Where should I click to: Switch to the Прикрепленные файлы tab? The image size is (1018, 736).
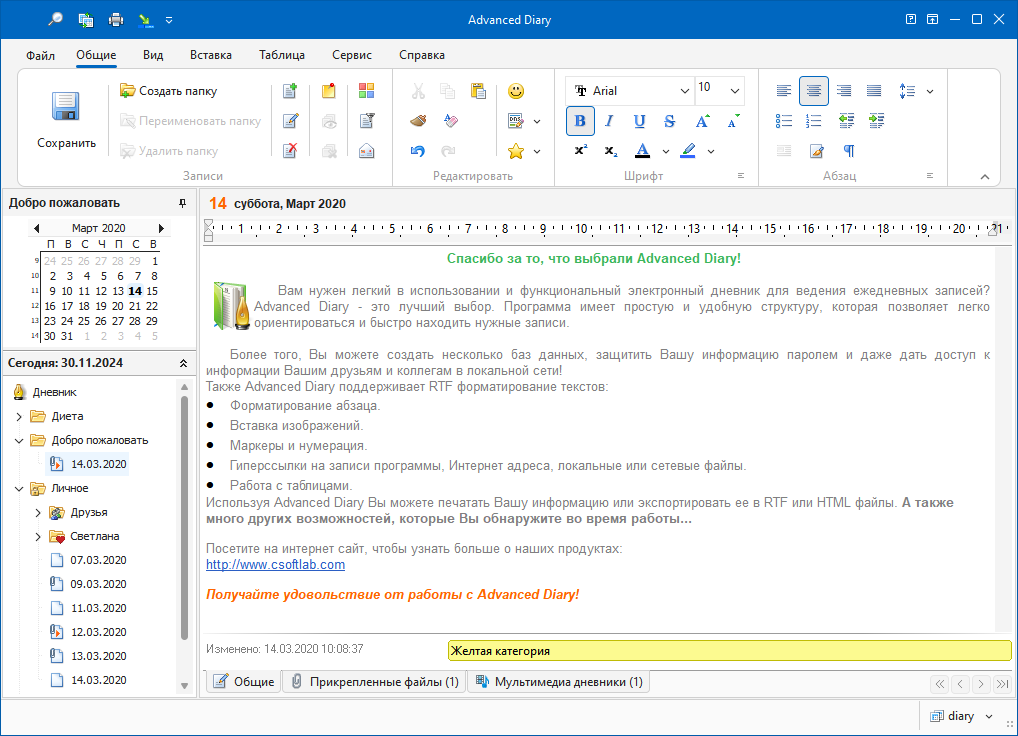point(375,682)
